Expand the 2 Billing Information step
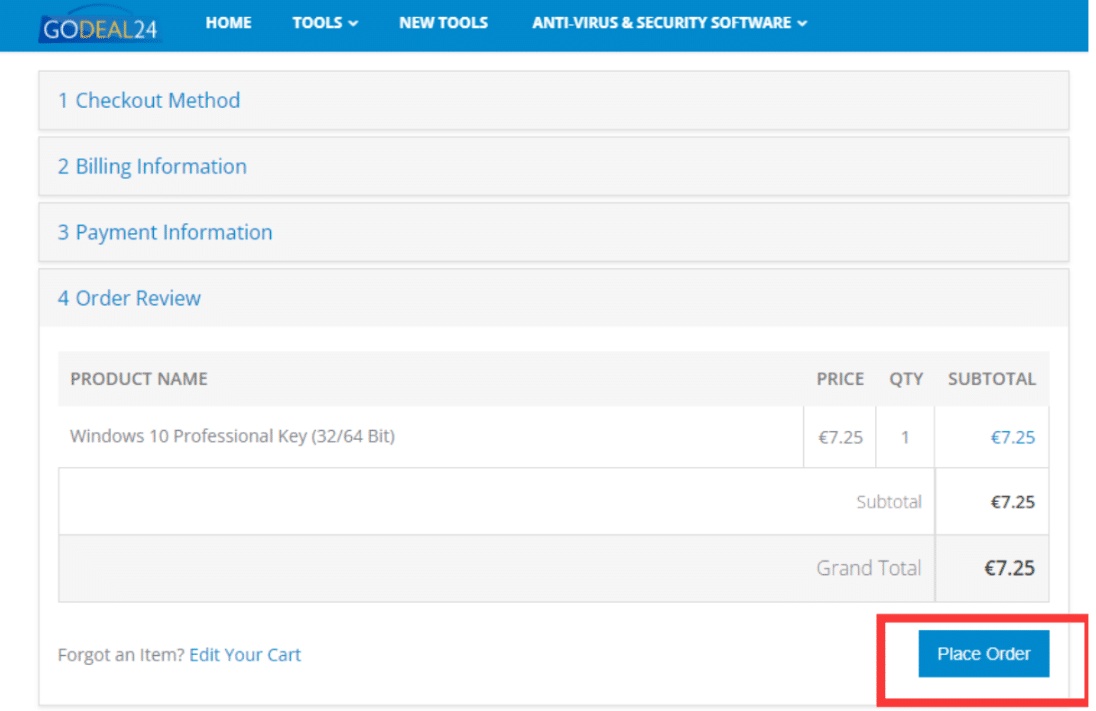Viewport: 1096px width, 711px height. point(554,166)
